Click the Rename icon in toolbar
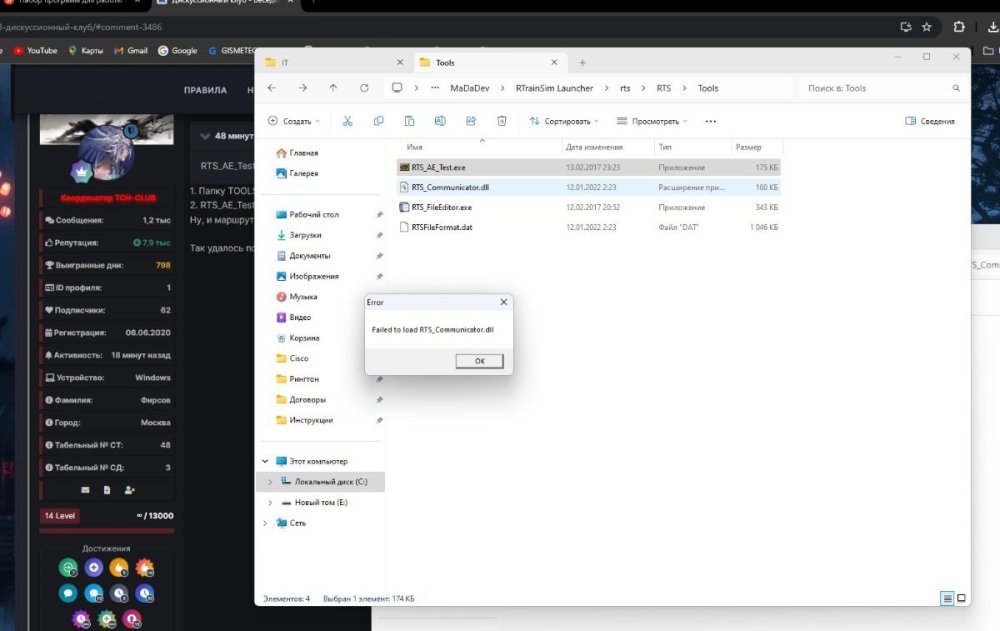 [440, 121]
